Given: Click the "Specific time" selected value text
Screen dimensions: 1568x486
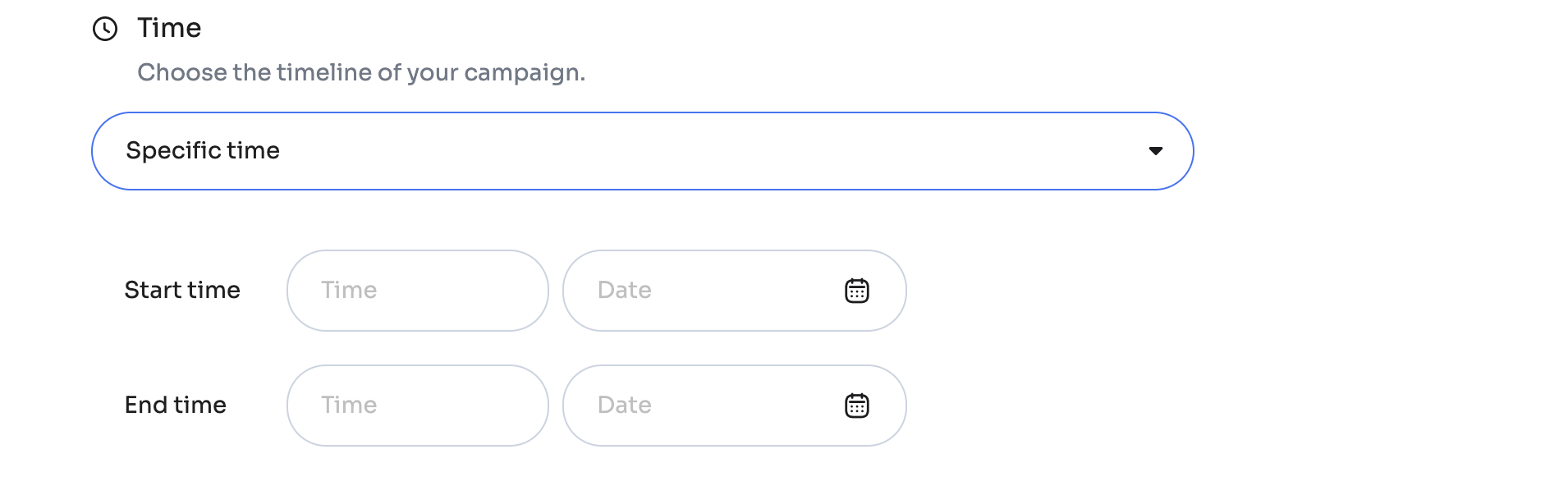Looking at the screenshot, I should coord(203,151).
